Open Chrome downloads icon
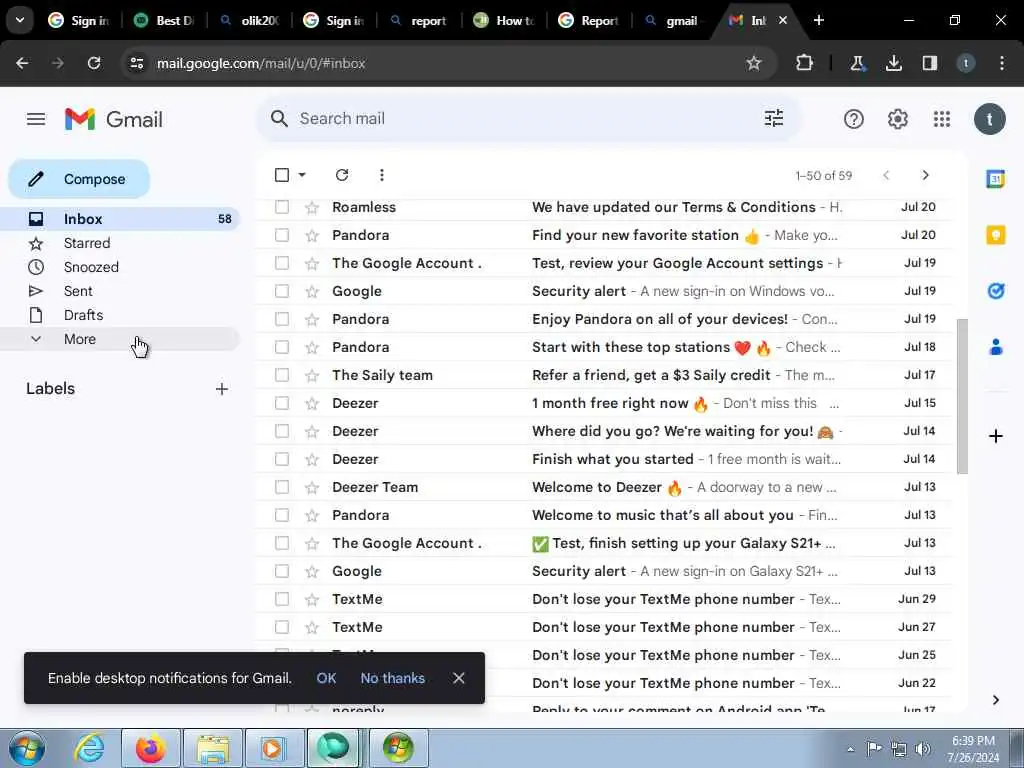This screenshot has height=768, width=1024. point(893,63)
